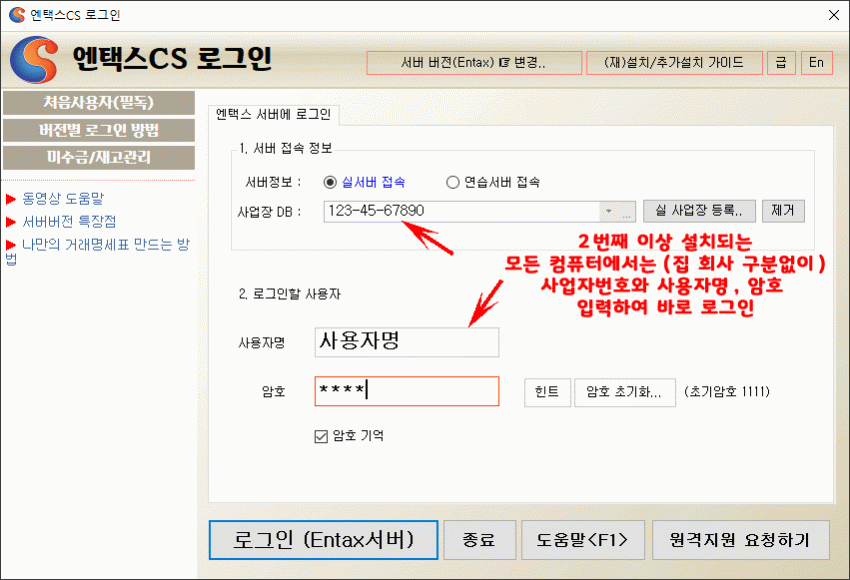Open the 처음사용자(필독) sidebar menu
Screen dimensions: 850x580
(x=99, y=102)
